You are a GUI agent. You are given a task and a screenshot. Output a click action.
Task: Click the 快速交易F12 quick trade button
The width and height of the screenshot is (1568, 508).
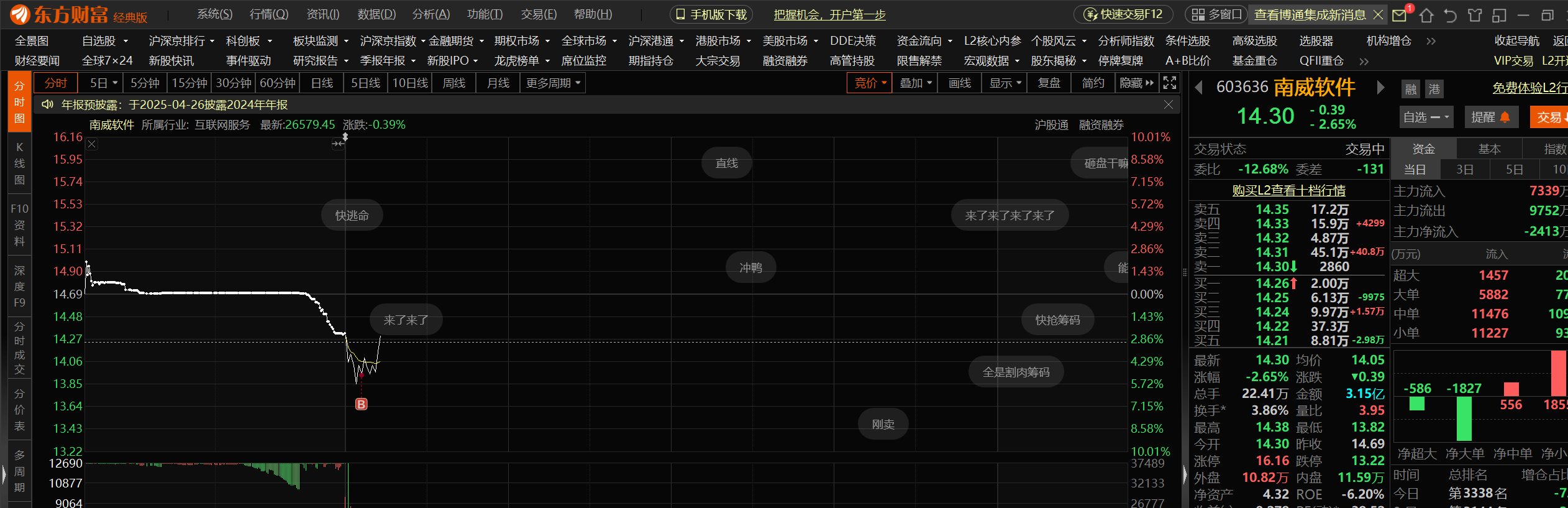click(x=1123, y=14)
